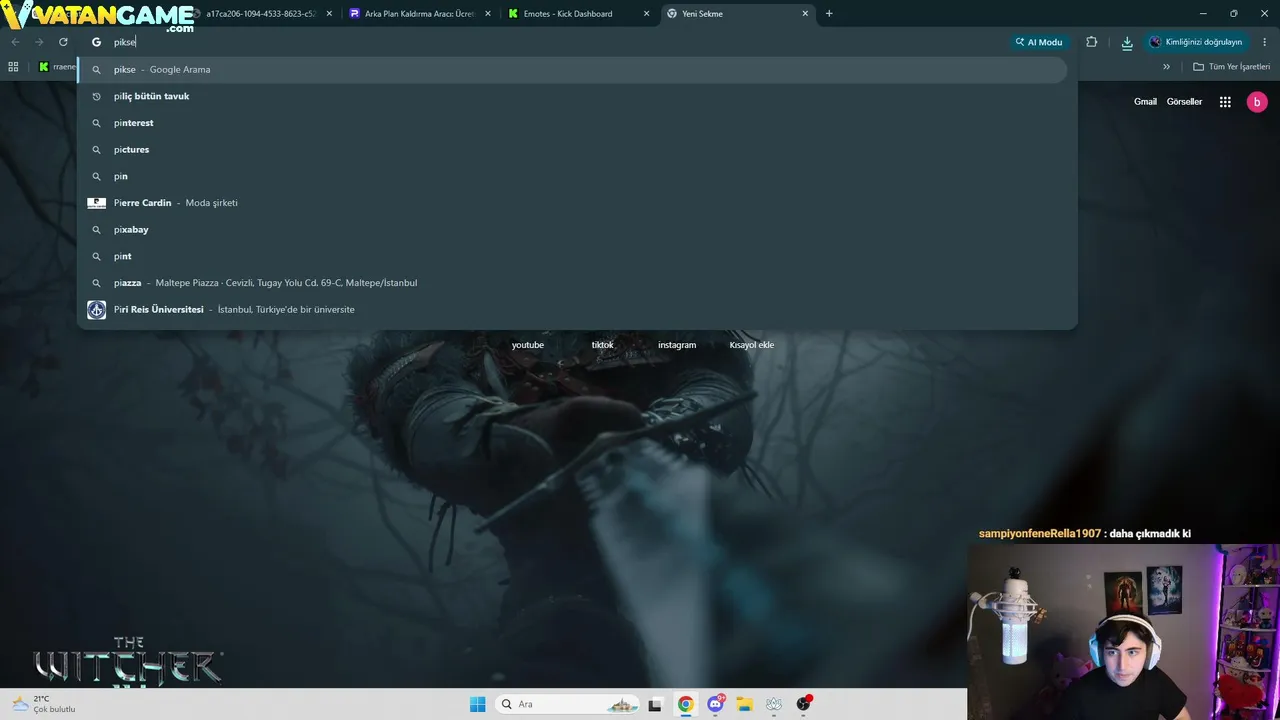Open the Görseller link
1280x720 pixels.
click(1184, 102)
